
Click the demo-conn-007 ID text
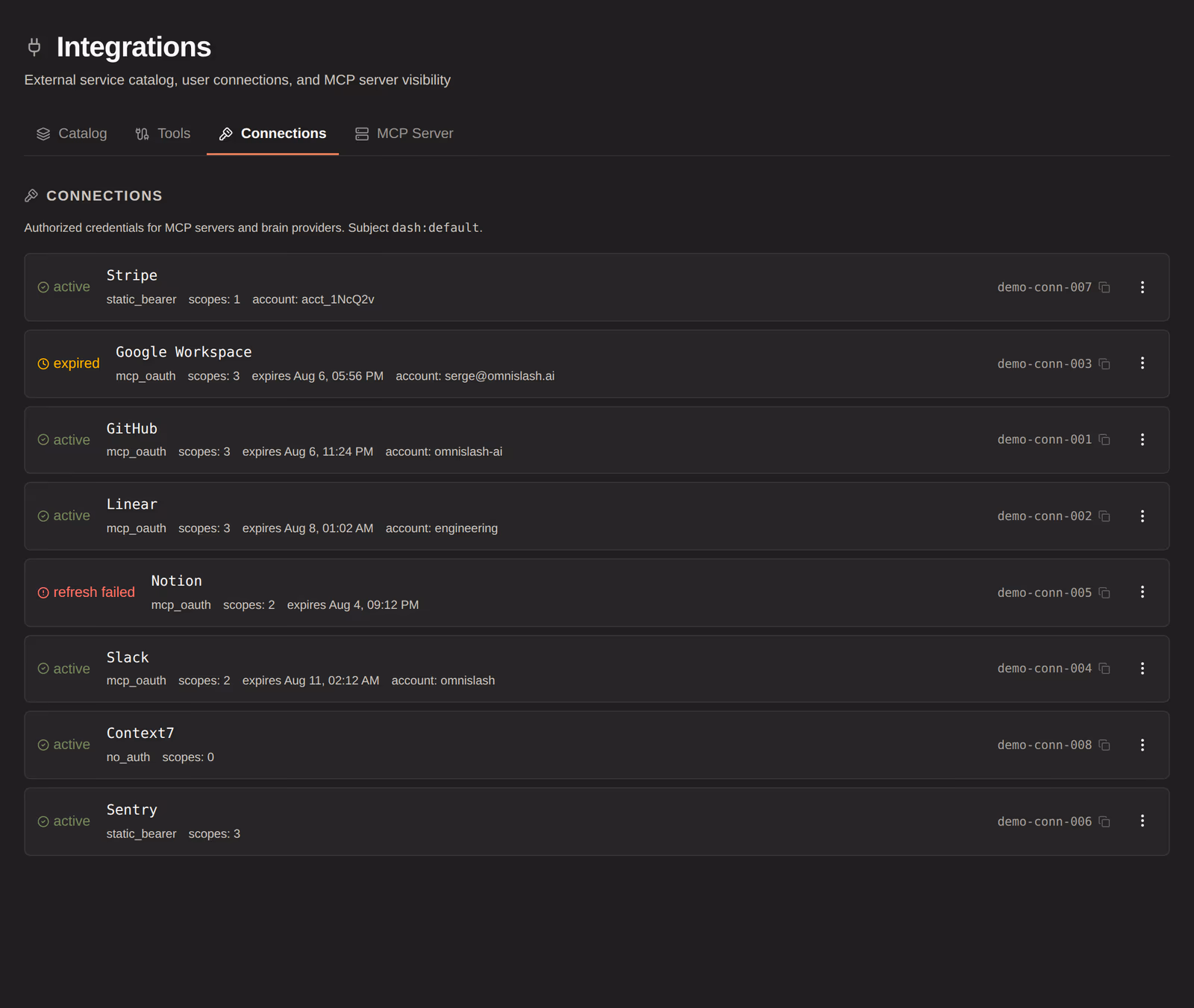1045,287
